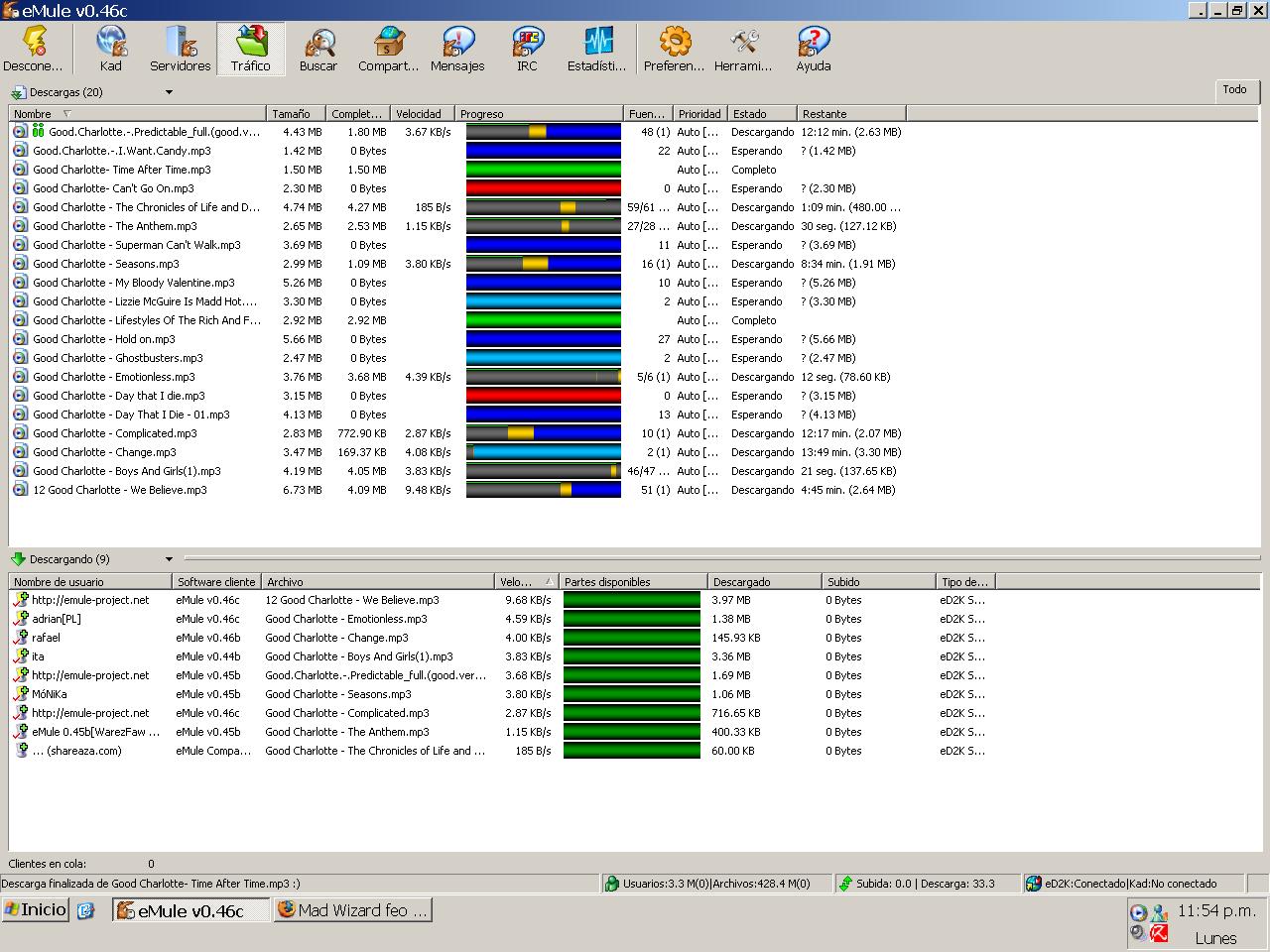
Task: Open the Herramientas tools menu
Action: (x=743, y=49)
